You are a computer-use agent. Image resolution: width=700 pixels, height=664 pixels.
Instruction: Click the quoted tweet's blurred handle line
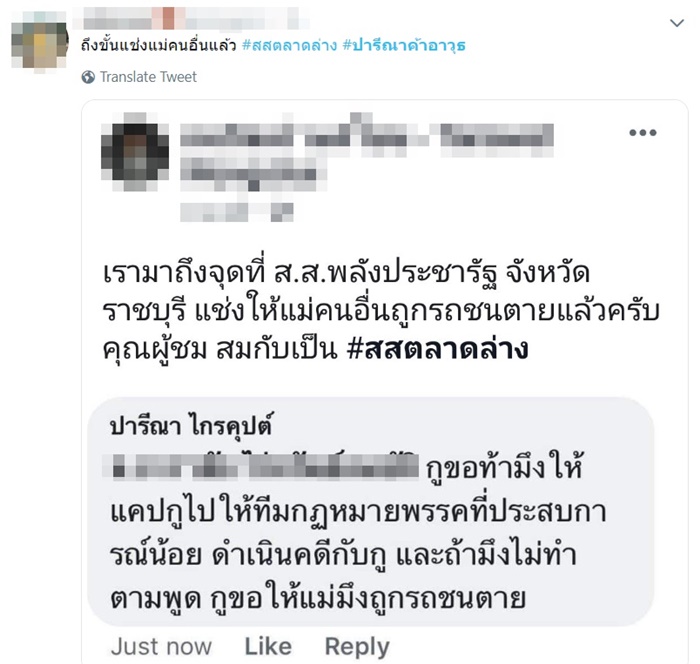(x=253, y=175)
